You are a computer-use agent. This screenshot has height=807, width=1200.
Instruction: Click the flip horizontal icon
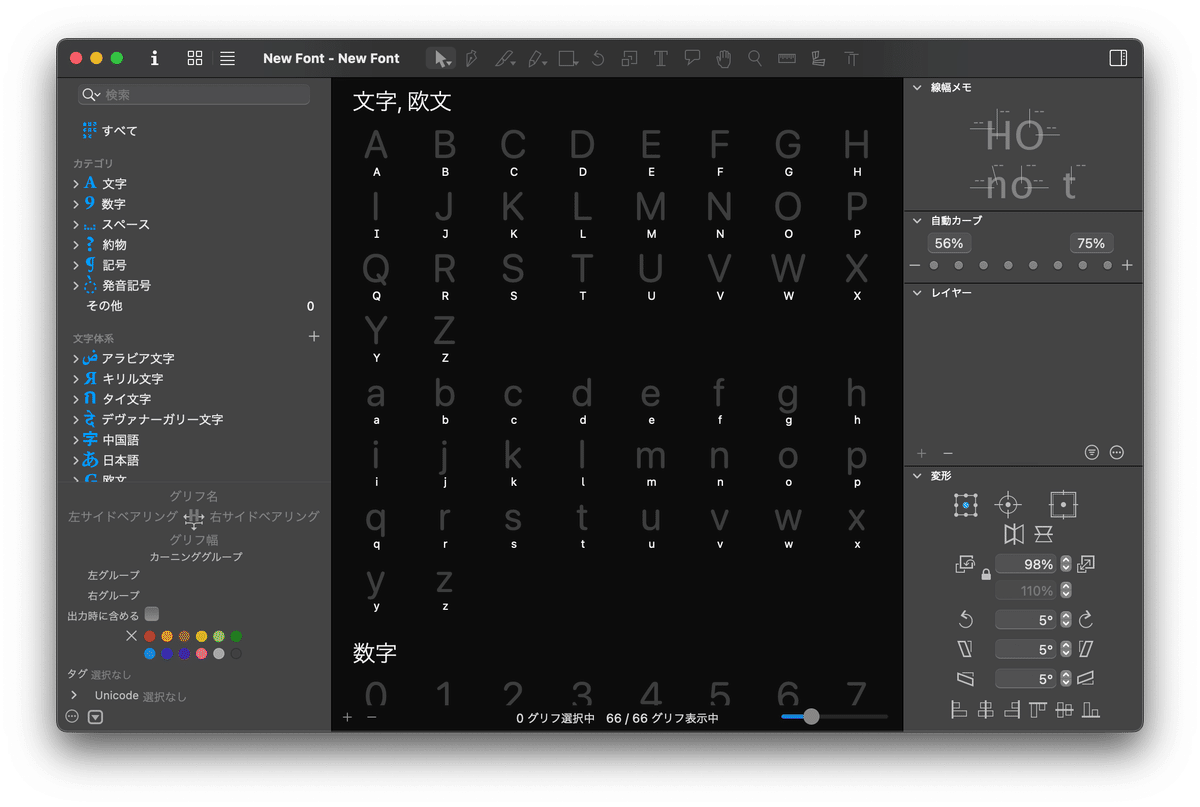1014,534
